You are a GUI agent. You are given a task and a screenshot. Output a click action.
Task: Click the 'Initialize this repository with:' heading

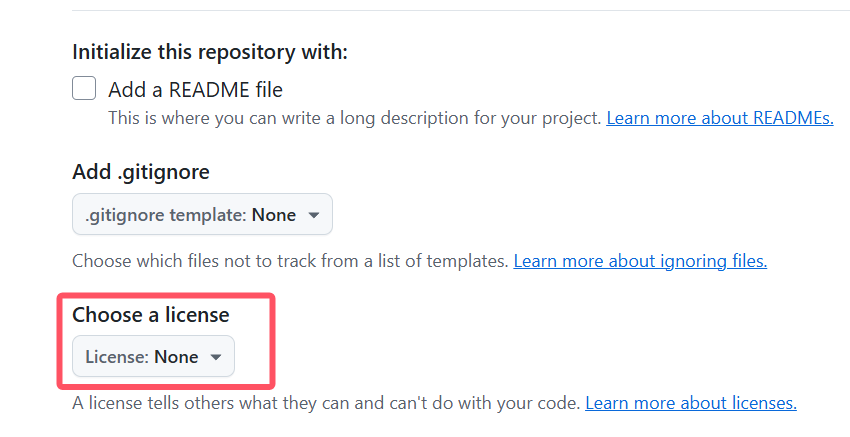click(210, 52)
